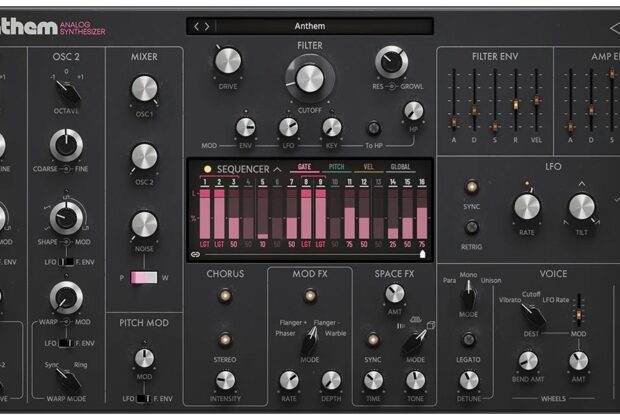Select sequencer step number 12

pos(364,182)
